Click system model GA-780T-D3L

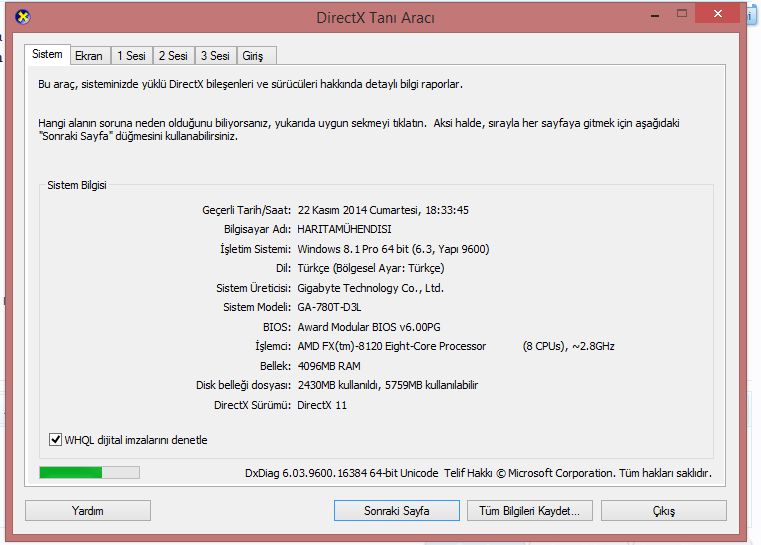point(329,307)
